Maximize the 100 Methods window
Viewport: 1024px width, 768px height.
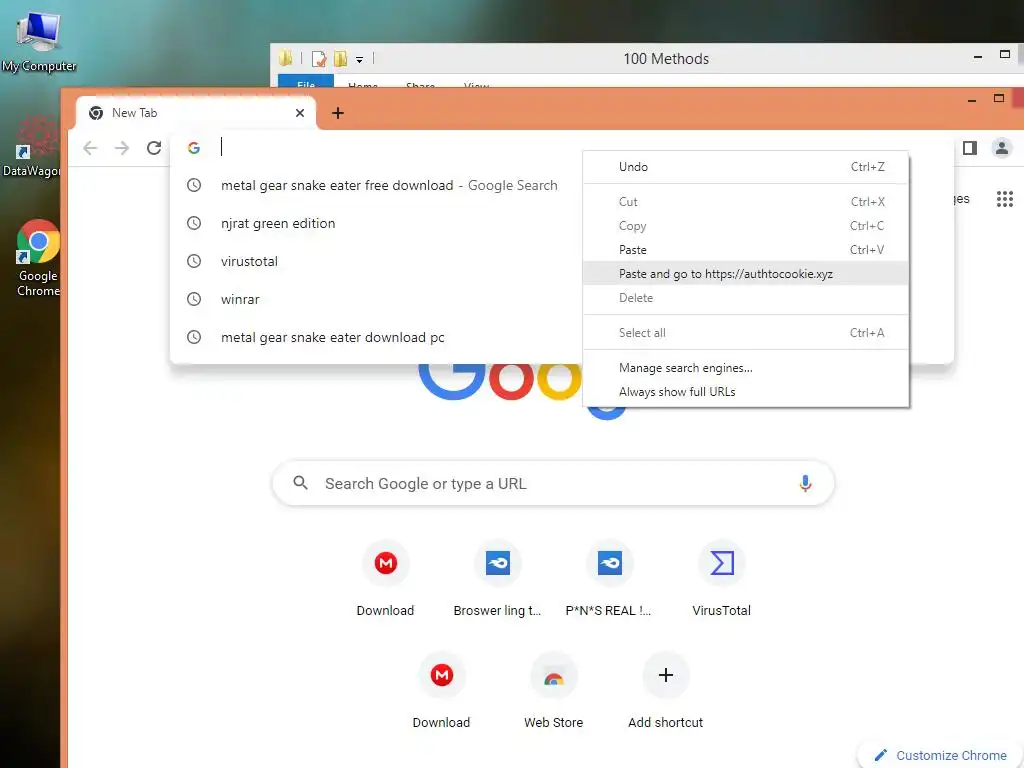click(x=1004, y=55)
